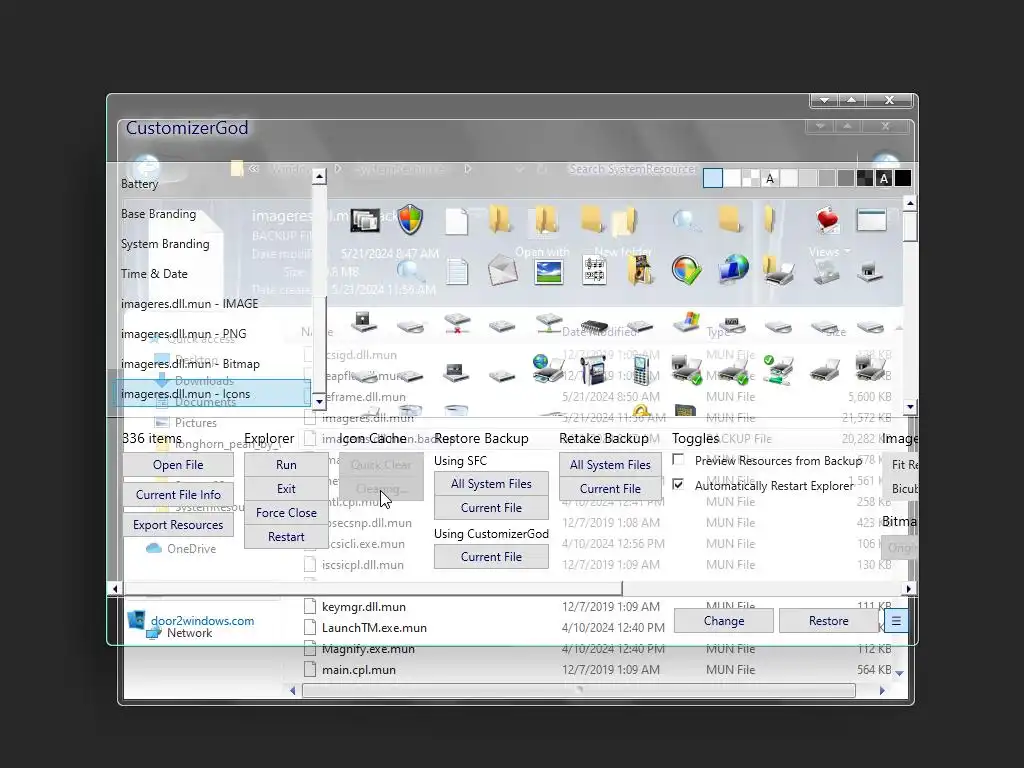Select the blank document icon
This screenshot has height=768, width=1024.
456,221
